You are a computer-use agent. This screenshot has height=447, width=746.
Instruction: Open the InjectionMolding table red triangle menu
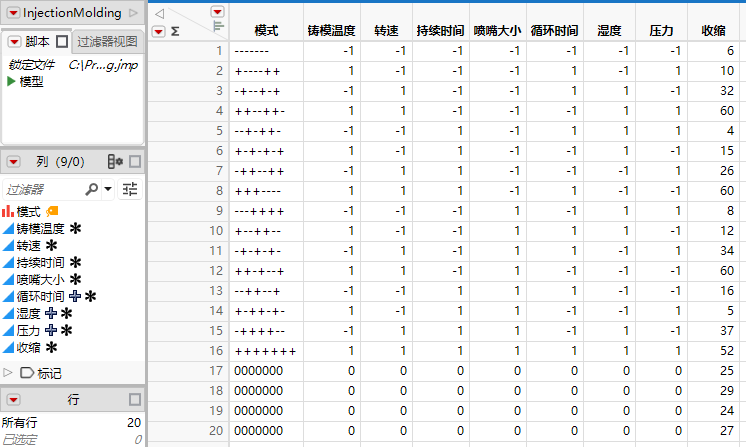coord(13,13)
